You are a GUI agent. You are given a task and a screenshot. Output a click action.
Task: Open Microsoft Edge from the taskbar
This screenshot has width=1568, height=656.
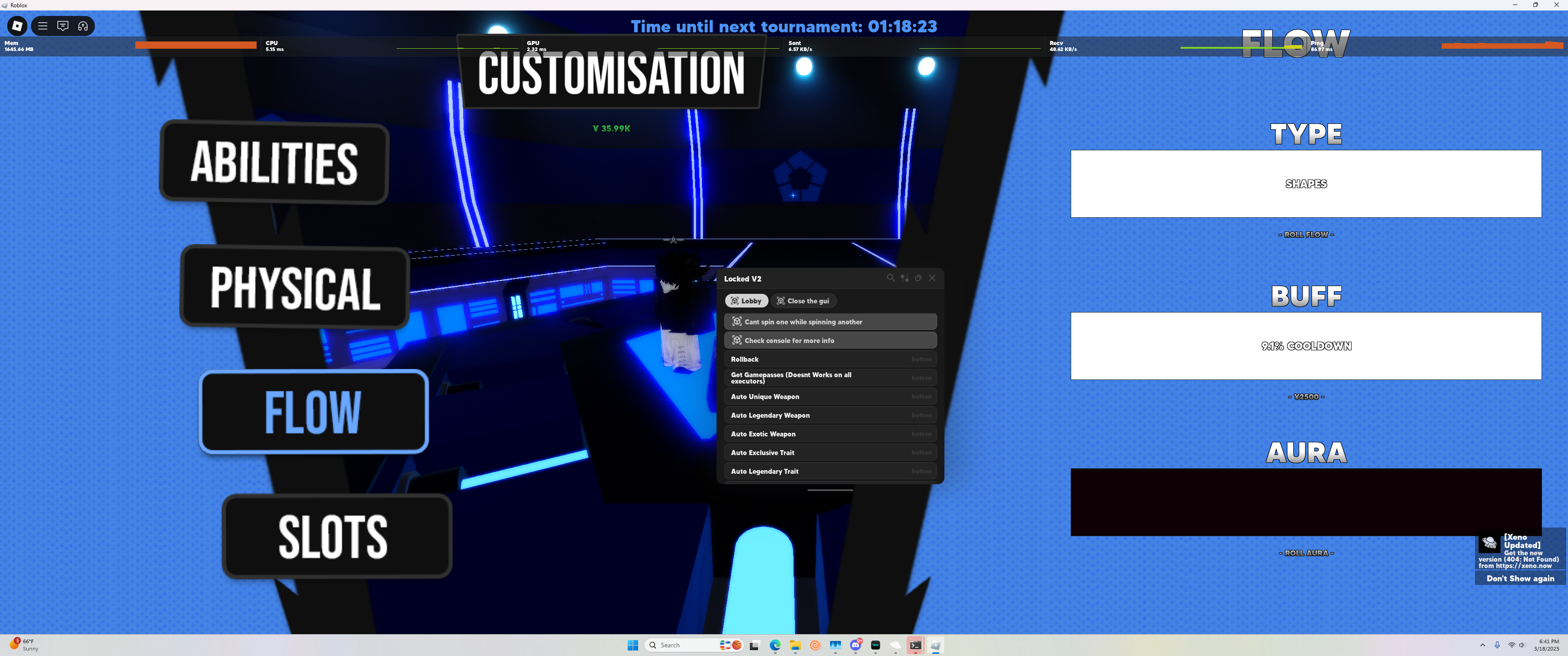(x=774, y=645)
